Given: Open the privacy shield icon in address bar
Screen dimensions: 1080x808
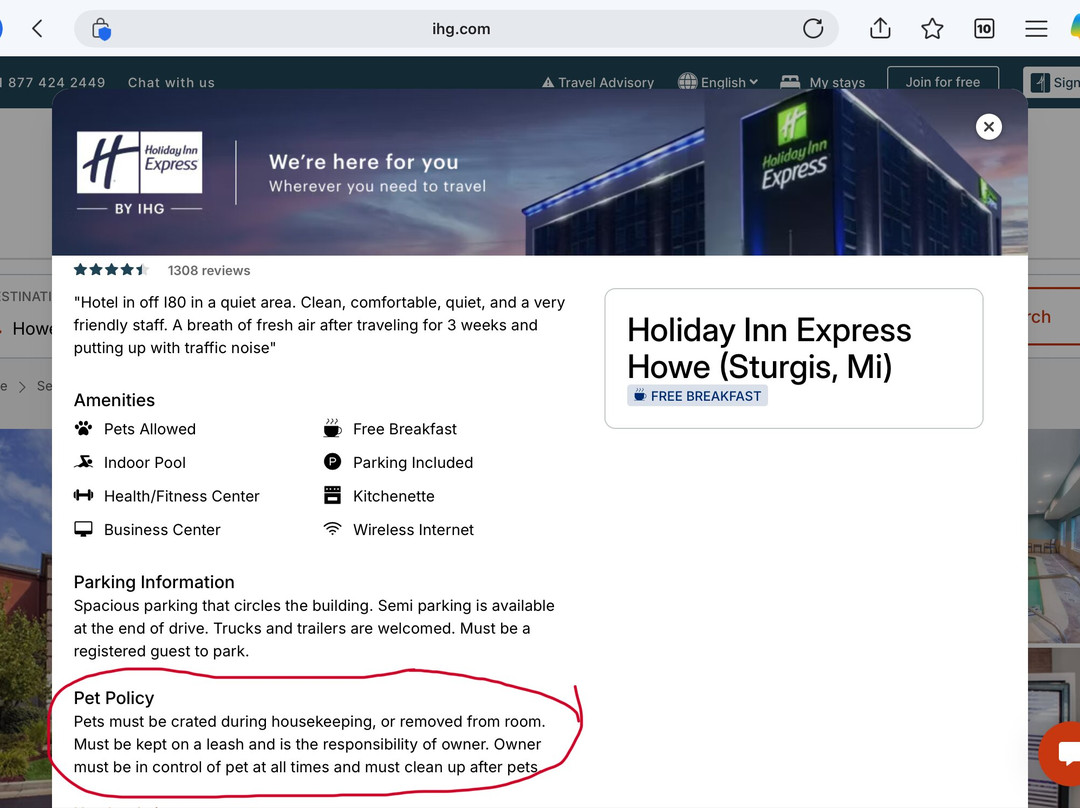Looking at the screenshot, I should (x=101, y=29).
